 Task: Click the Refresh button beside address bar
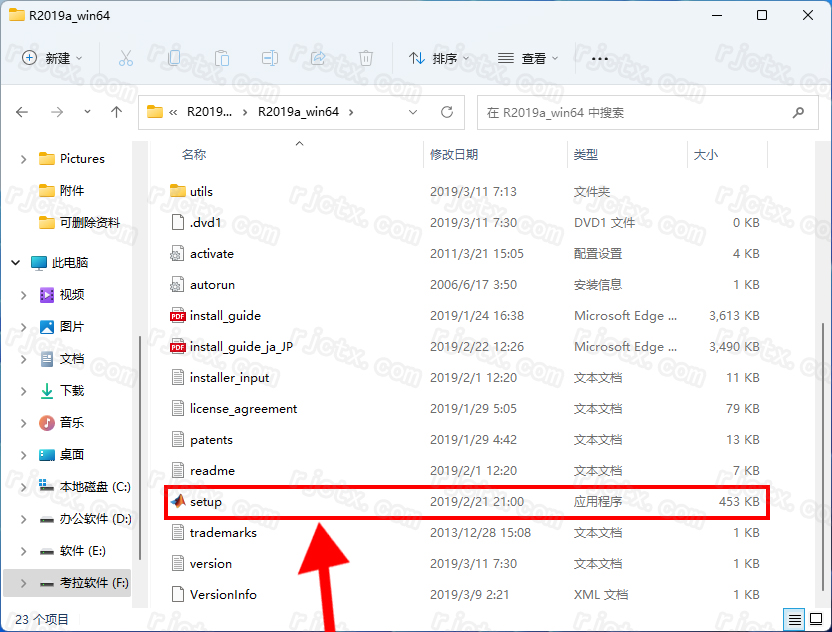pyautogui.click(x=447, y=112)
